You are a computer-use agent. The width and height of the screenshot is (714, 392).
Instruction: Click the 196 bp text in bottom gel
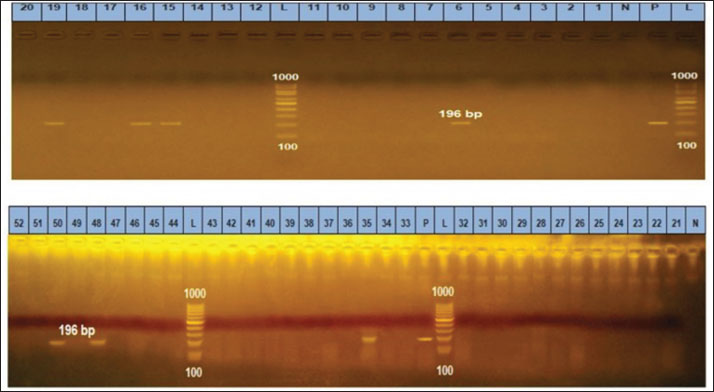click(x=77, y=330)
